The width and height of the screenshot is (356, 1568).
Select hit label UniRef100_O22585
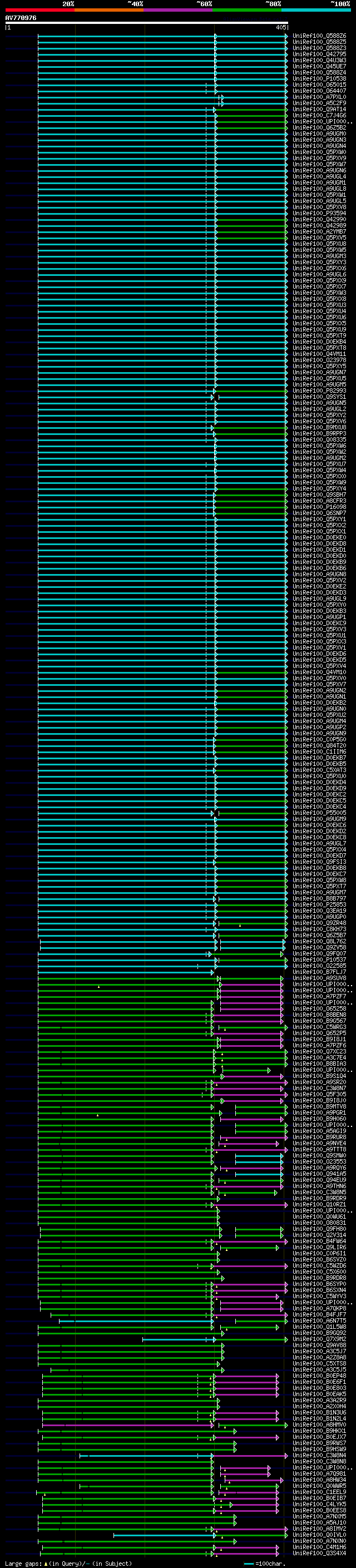pyautogui.click(x=319, y=966)
